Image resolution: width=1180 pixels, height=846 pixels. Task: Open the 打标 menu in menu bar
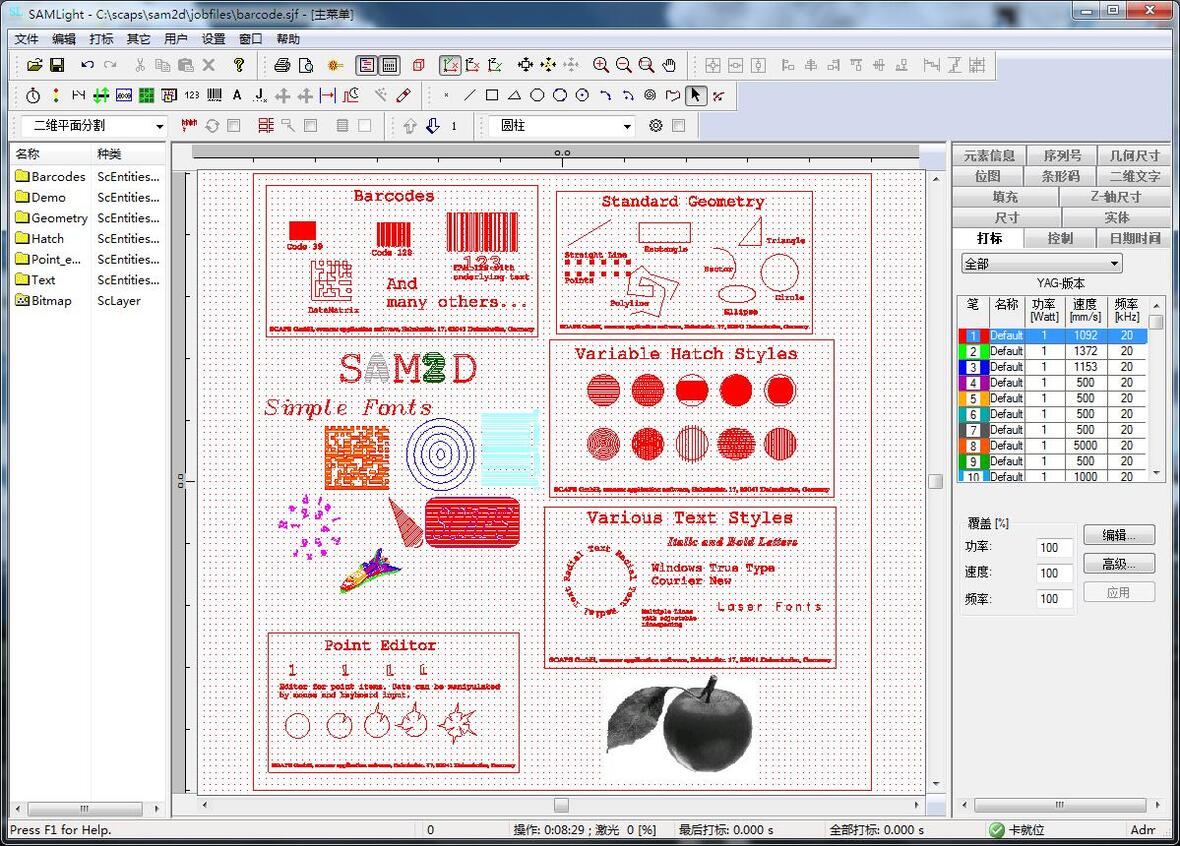[x=101, y=39]
